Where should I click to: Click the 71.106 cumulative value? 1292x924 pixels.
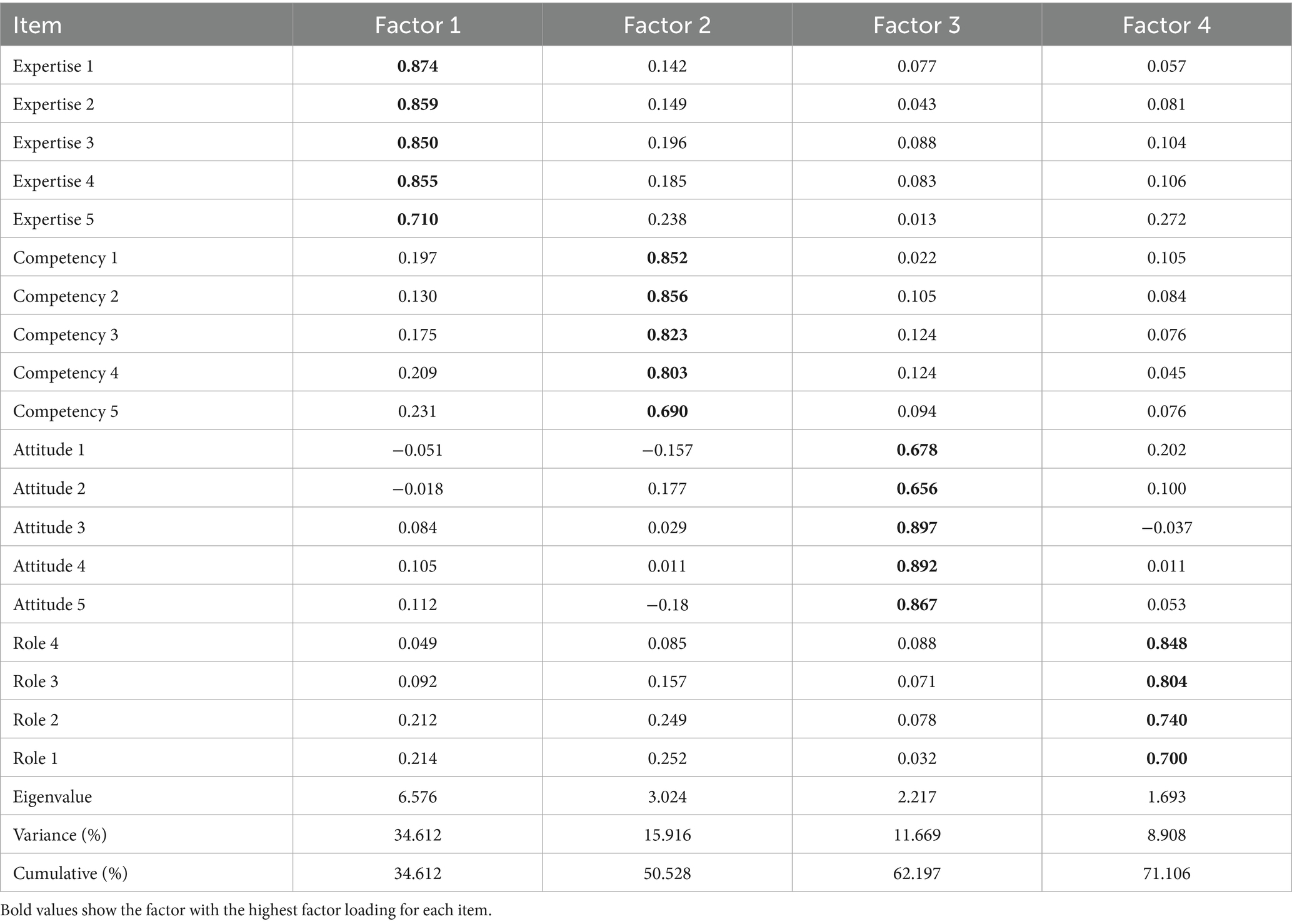[1166, 873]
